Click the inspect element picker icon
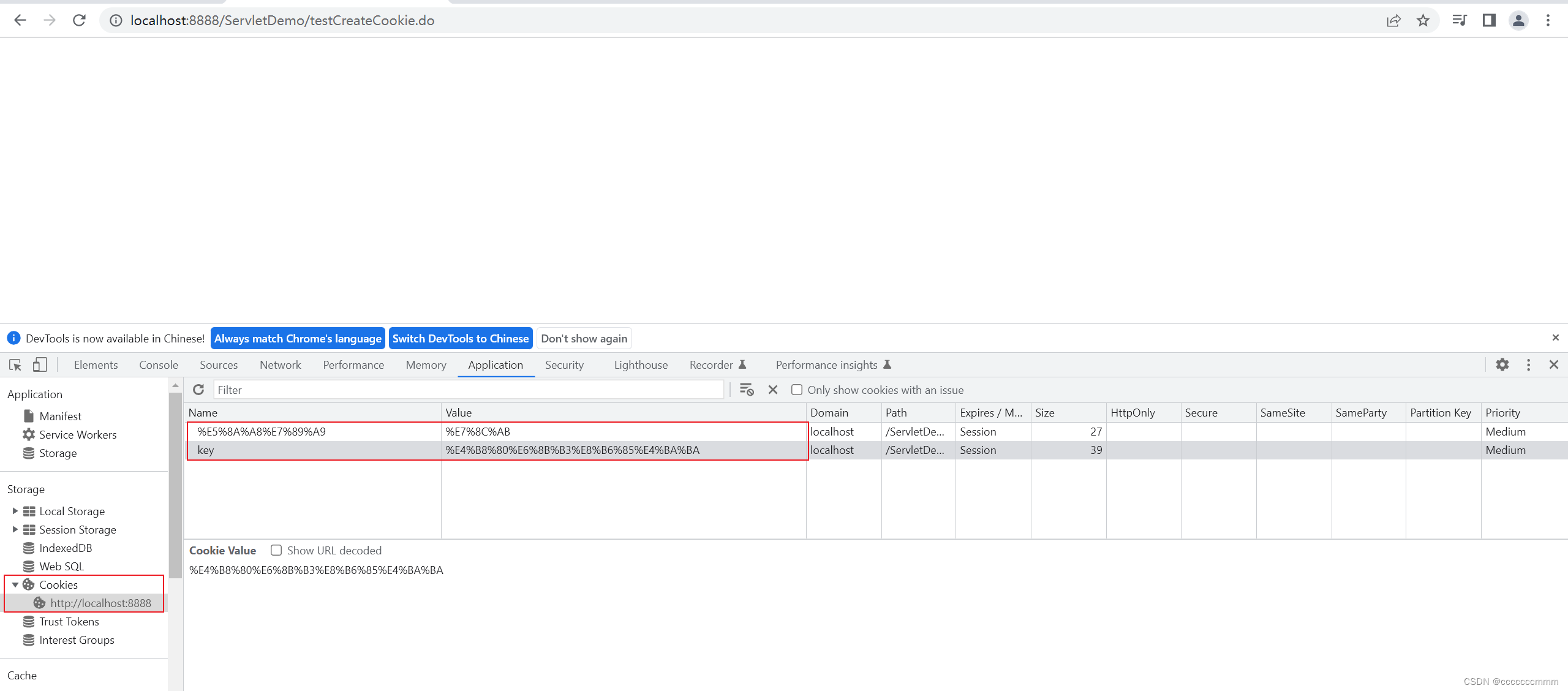This screenshot has height=691, width=1568. click(x=15, y=365)
